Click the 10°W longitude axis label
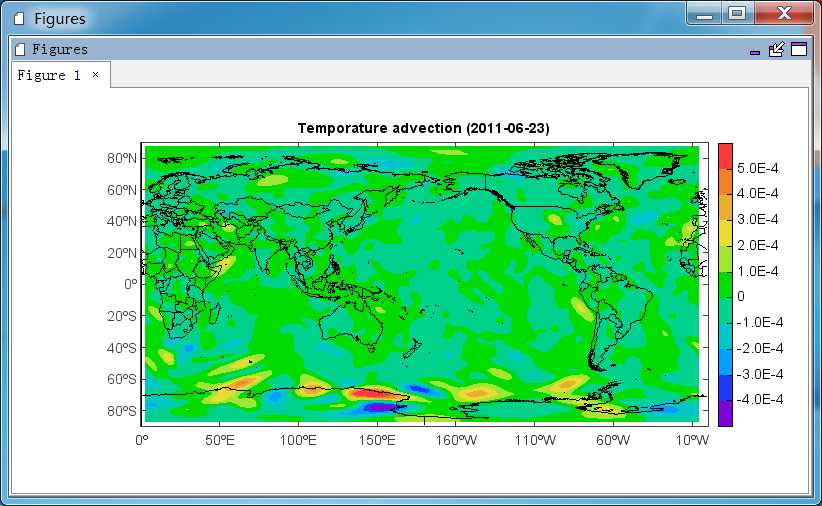822x506 pixels. [x=692, y=440]
